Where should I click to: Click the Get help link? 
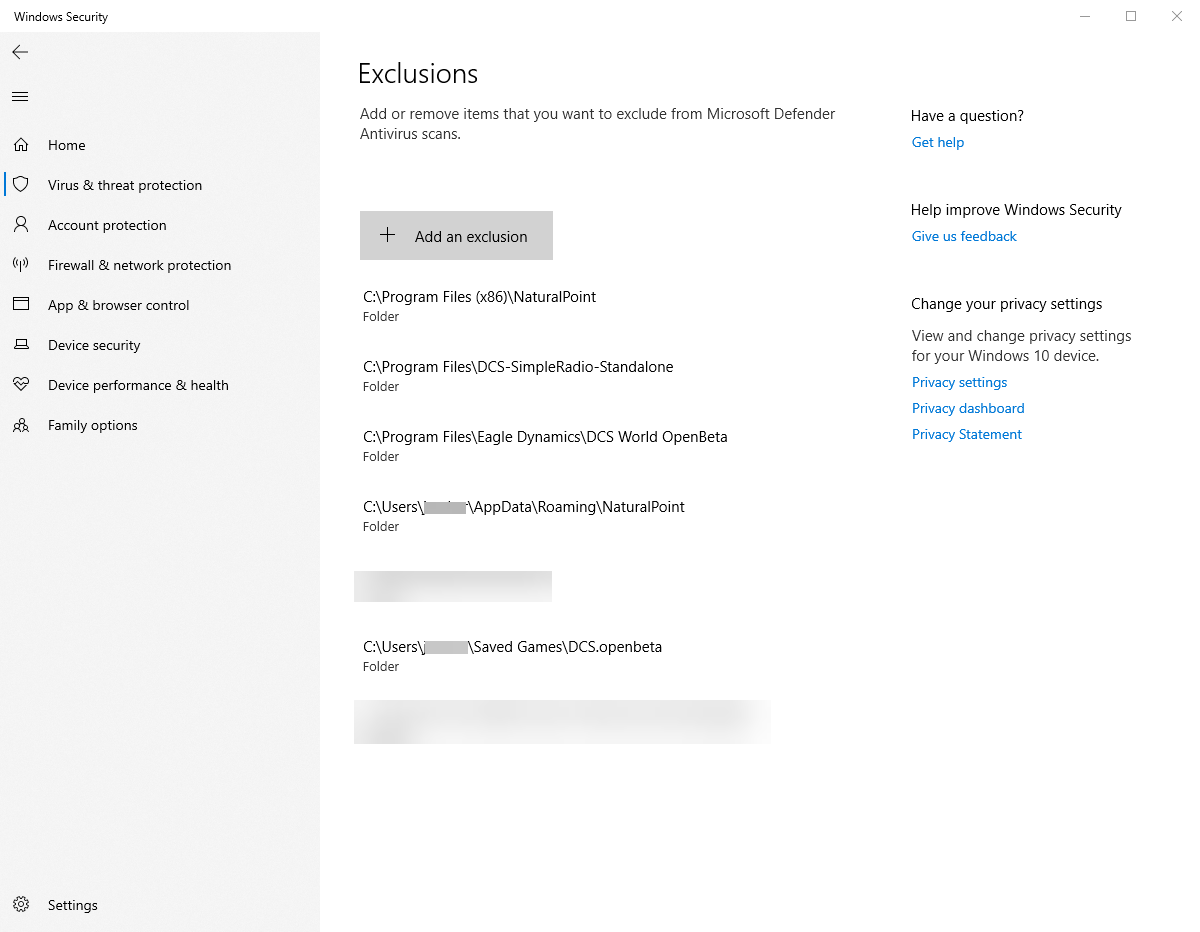coord(938,142)
